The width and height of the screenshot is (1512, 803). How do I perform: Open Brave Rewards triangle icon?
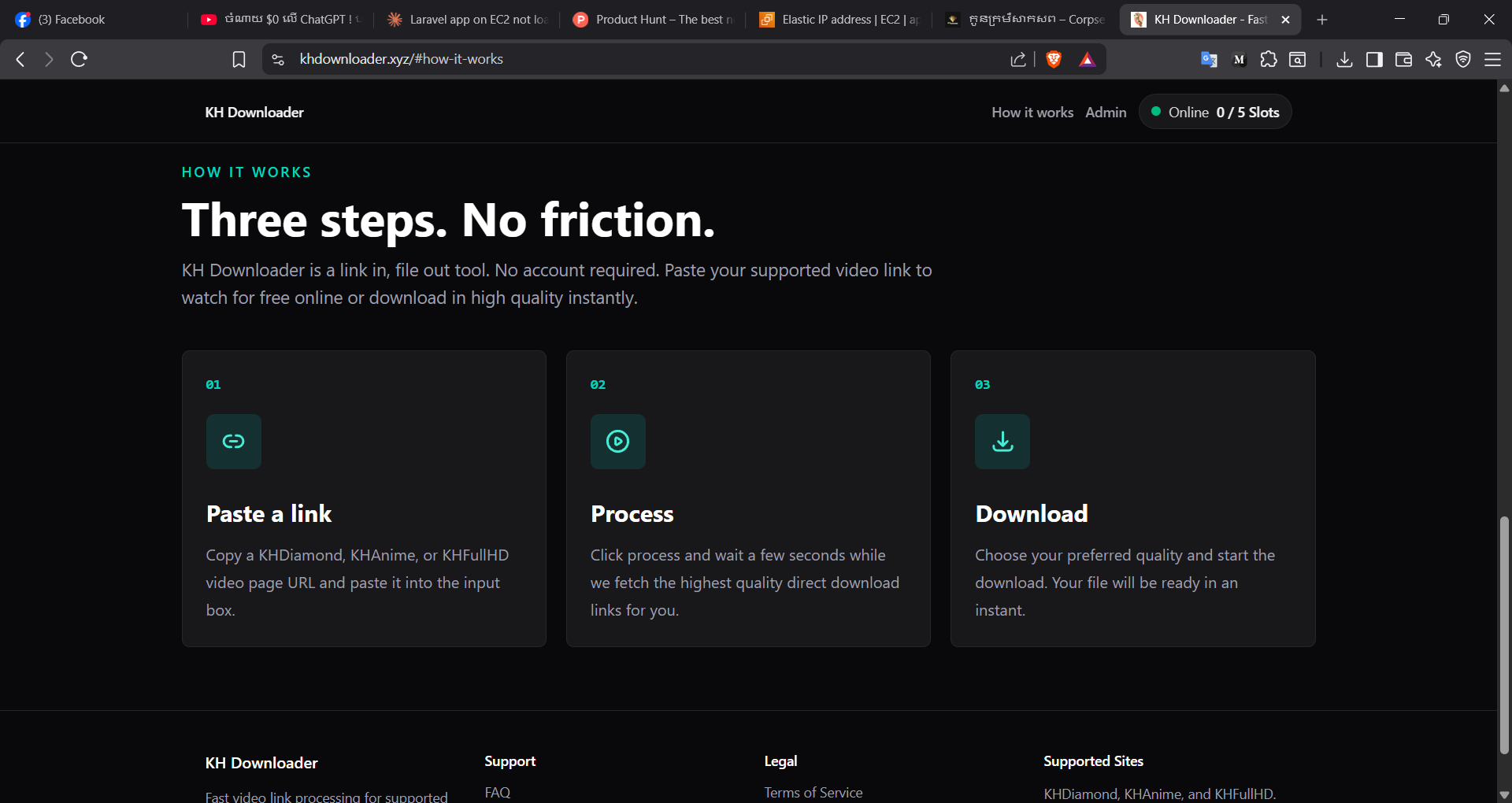point(1088,59)
